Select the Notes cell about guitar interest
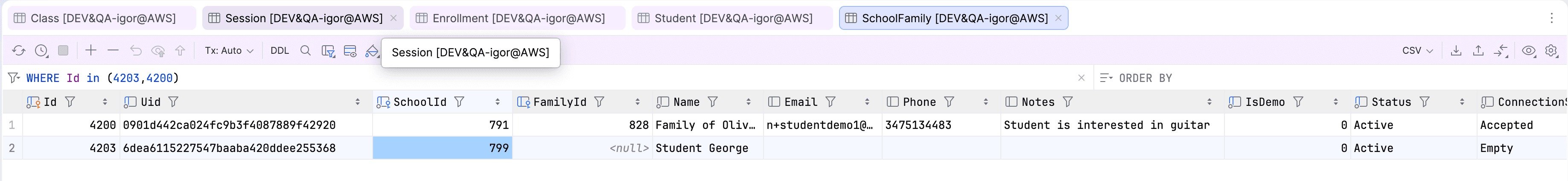Image resolution: width=1568 pixels, height=181 pixels. coord(1106,125)
